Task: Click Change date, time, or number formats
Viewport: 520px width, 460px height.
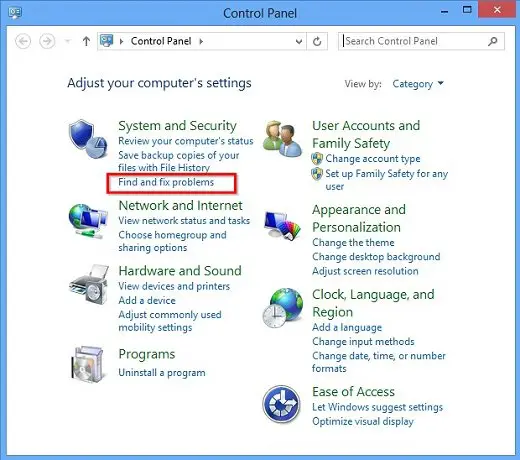Action: 379,362
